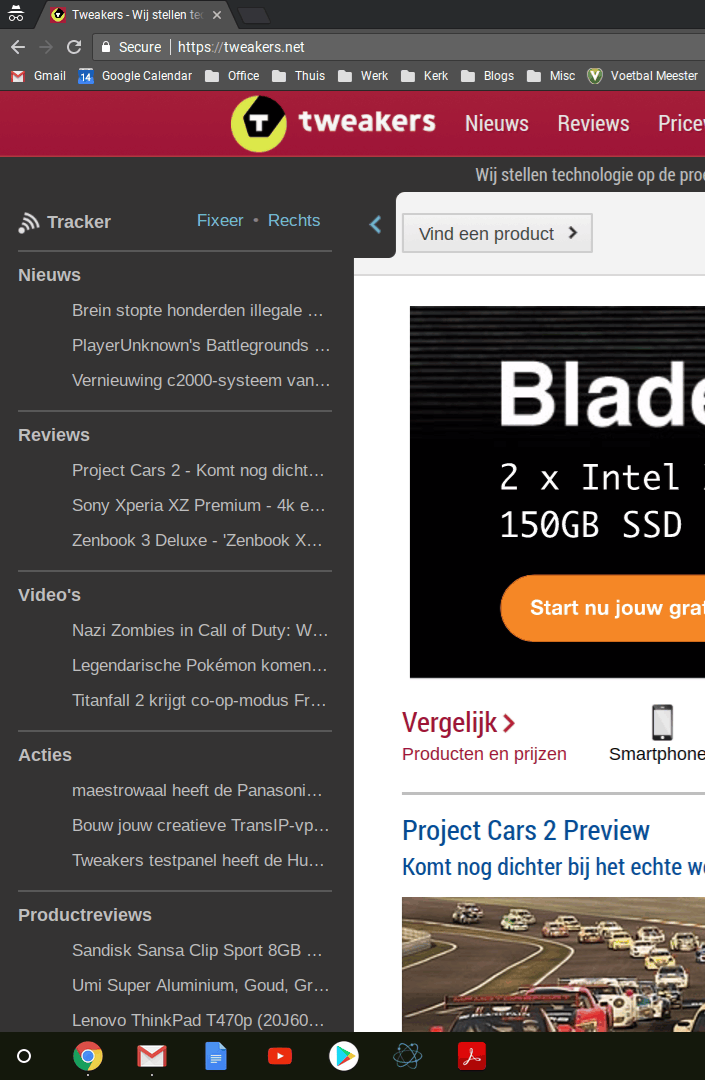The image size is (705, 1080).
Task: Open Google Docs shelf icon
Action: (216, 1056)
